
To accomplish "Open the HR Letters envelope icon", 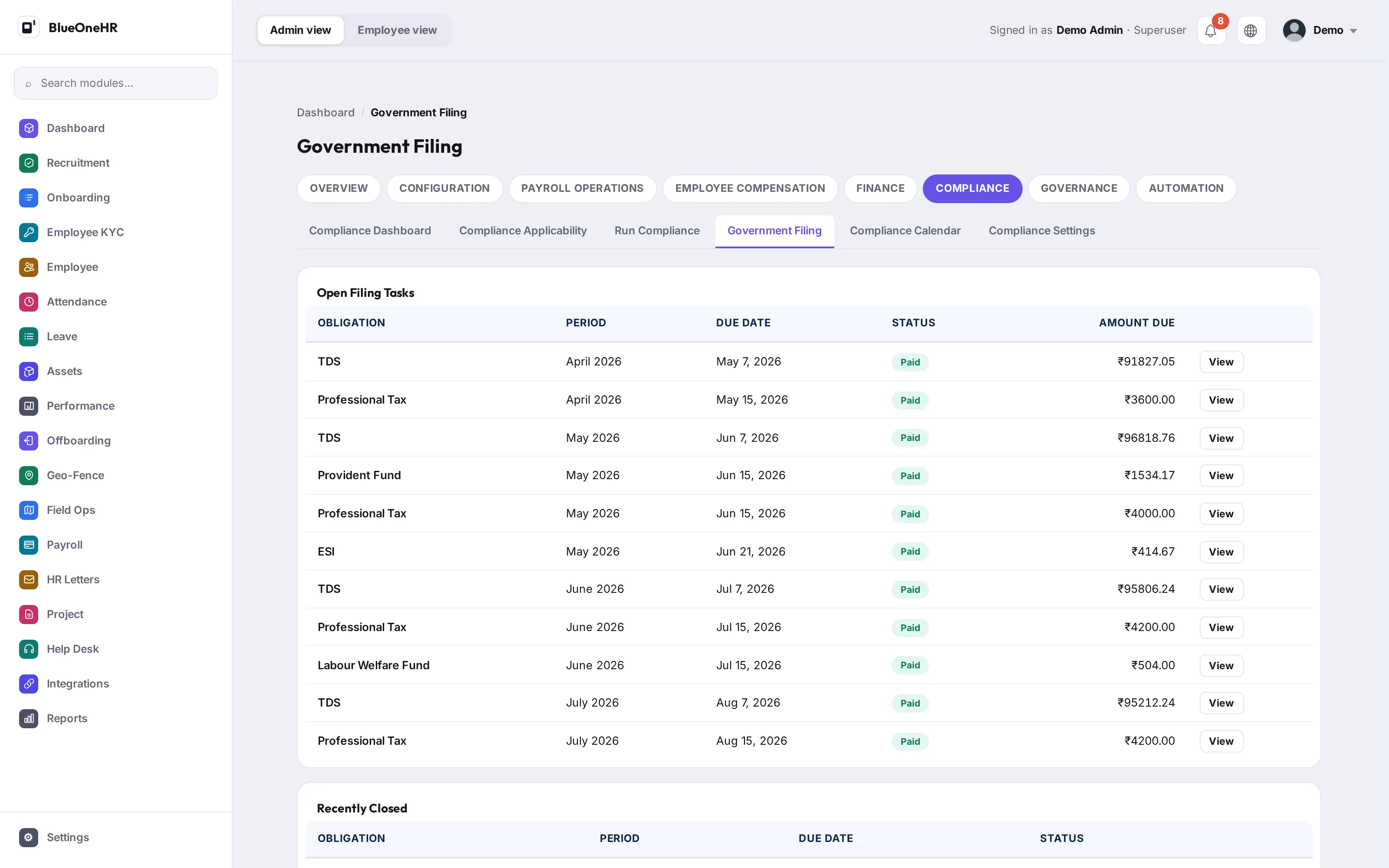I will [29, 580].
